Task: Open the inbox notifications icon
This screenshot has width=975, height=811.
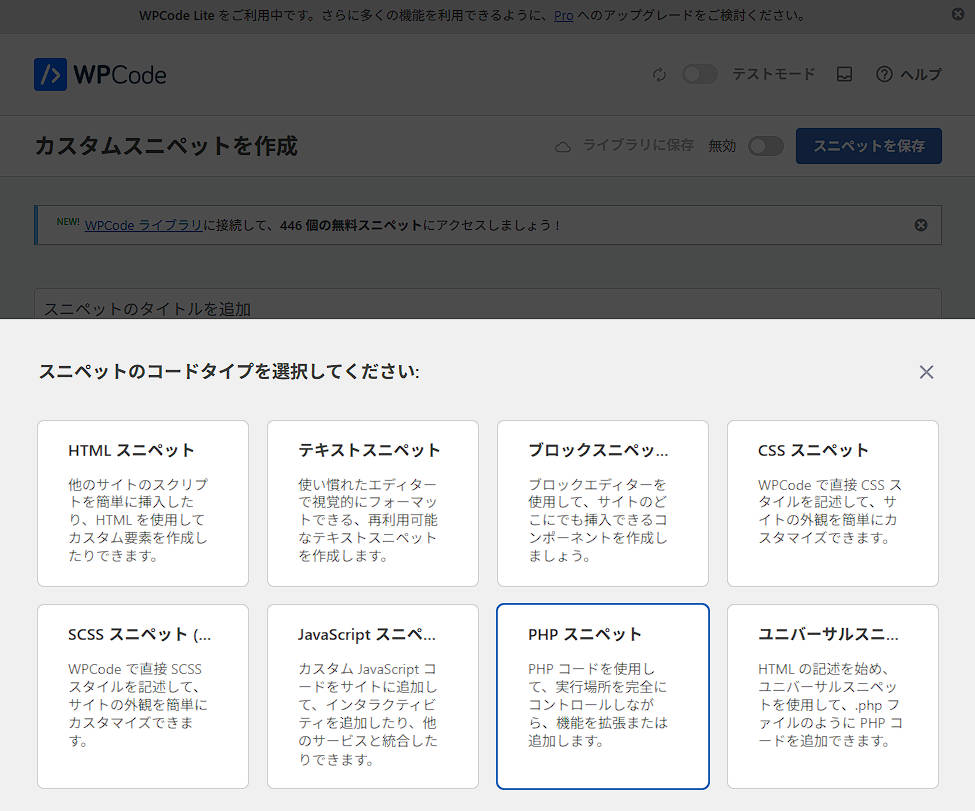Action: (x=844, y=75)
